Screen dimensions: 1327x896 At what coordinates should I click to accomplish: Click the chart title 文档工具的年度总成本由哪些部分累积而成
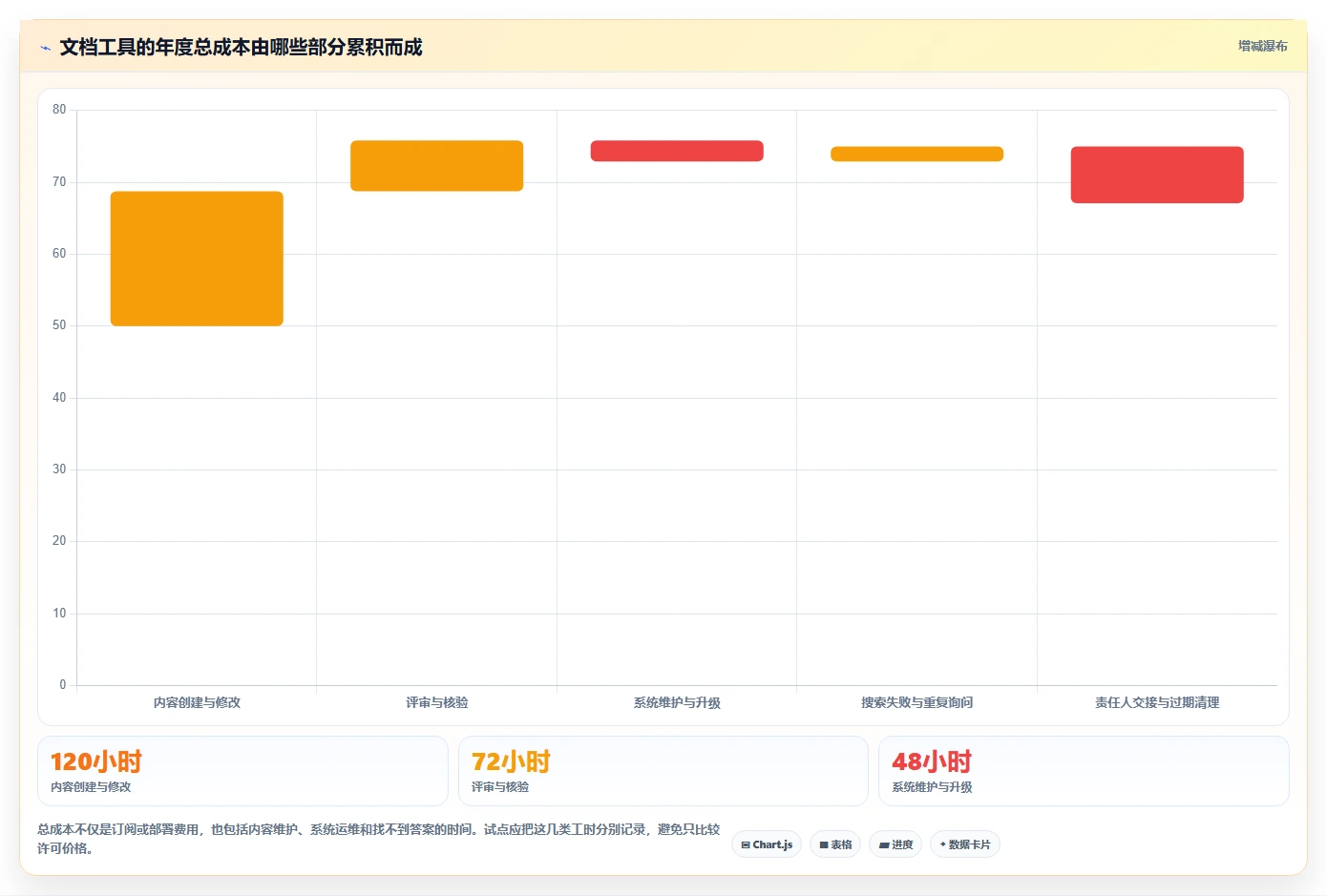[x=241, y=48]
